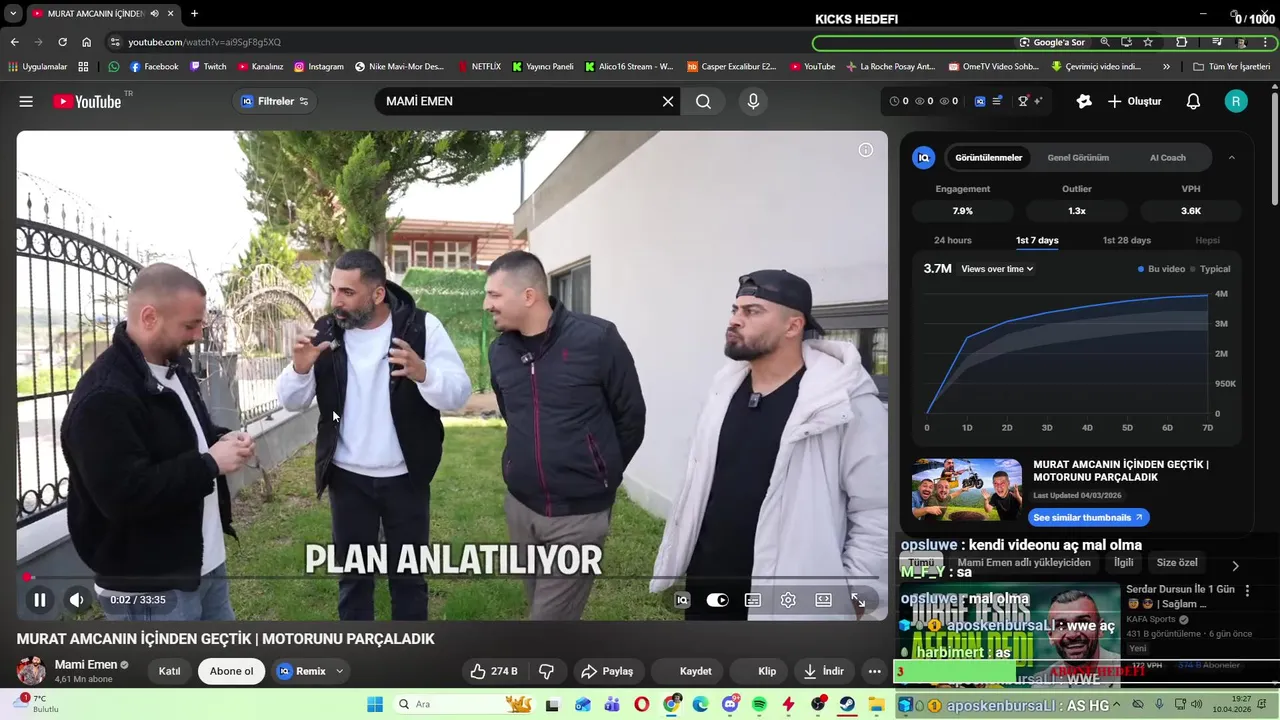Image resolution: width=1280 pixels, height=720 pixels.
Task: Open vidIQ Filtreler panel
Action: pyautogui.click(x=275, y=101)
